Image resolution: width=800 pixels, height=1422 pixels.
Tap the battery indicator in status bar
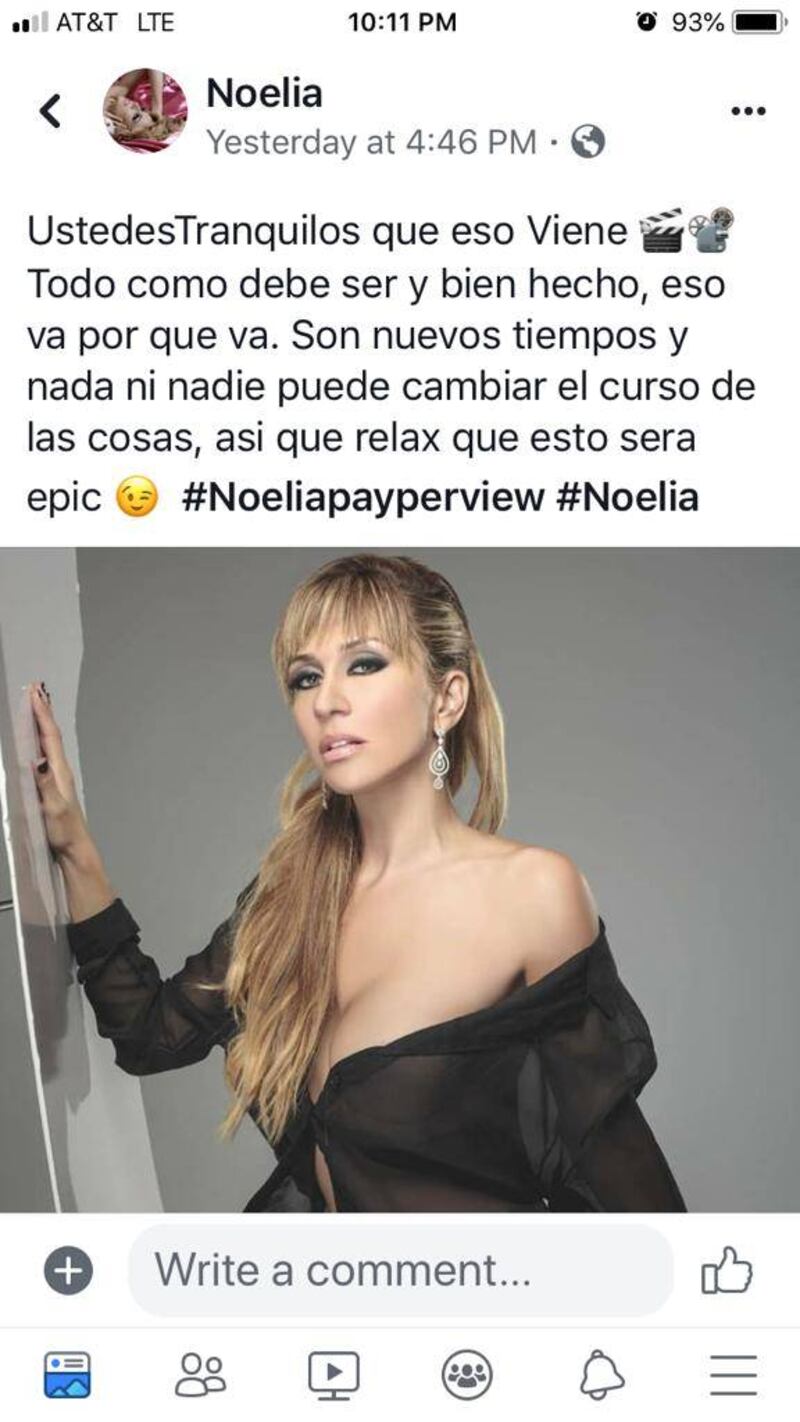(760, 22)
